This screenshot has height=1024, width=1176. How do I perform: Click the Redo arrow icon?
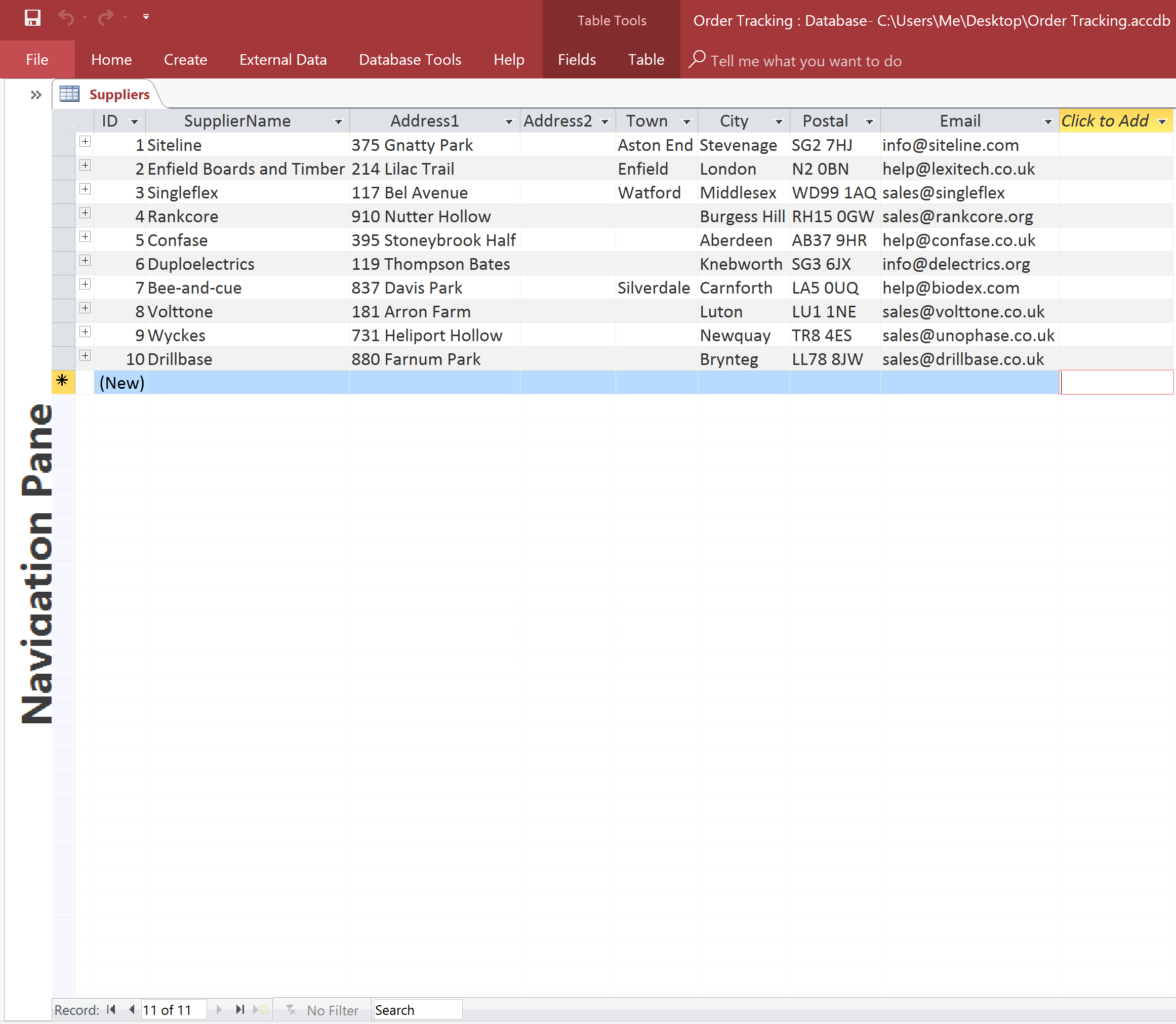point(106,18)
